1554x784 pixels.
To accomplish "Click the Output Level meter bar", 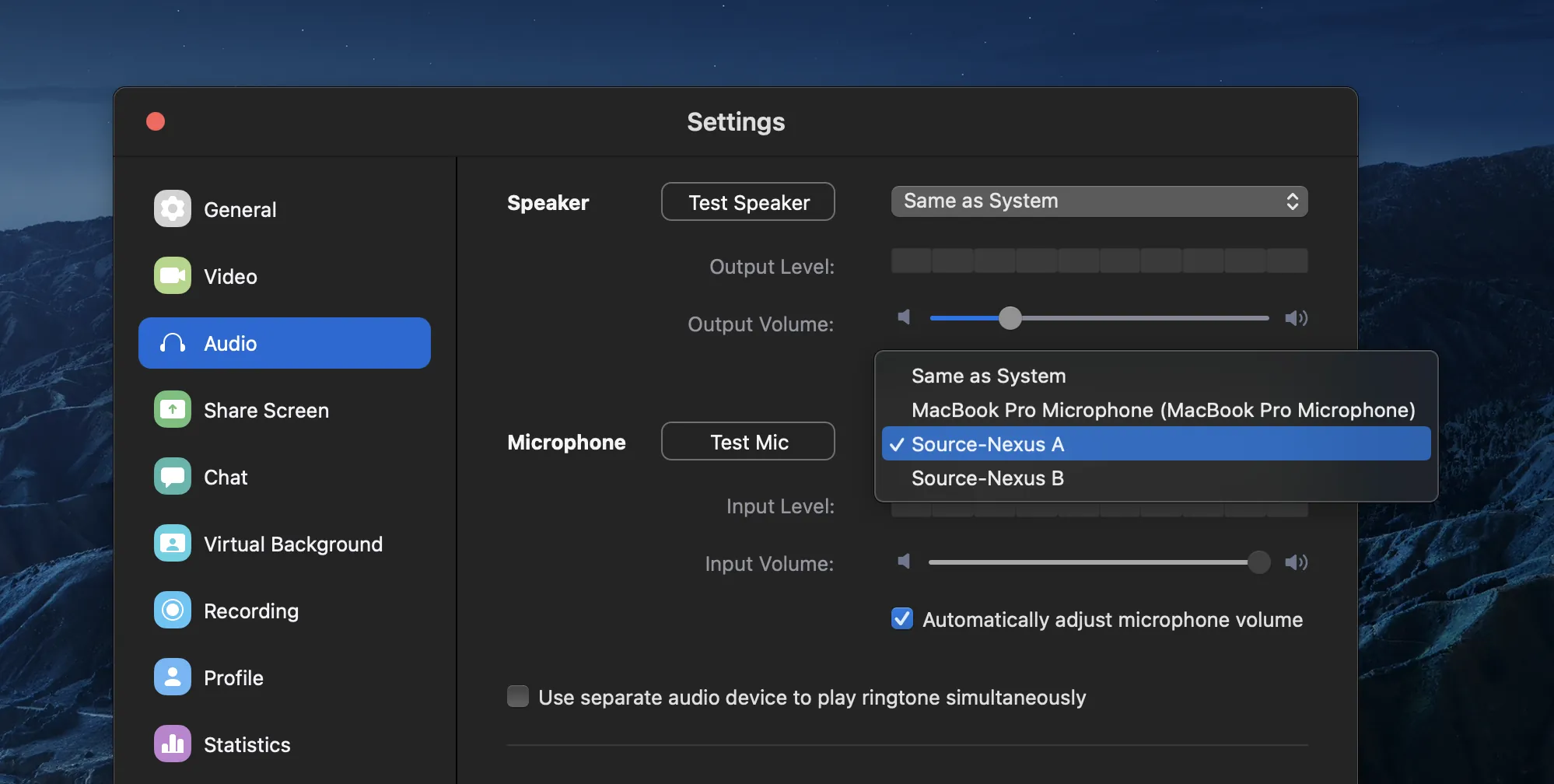I will [1099, 261].
